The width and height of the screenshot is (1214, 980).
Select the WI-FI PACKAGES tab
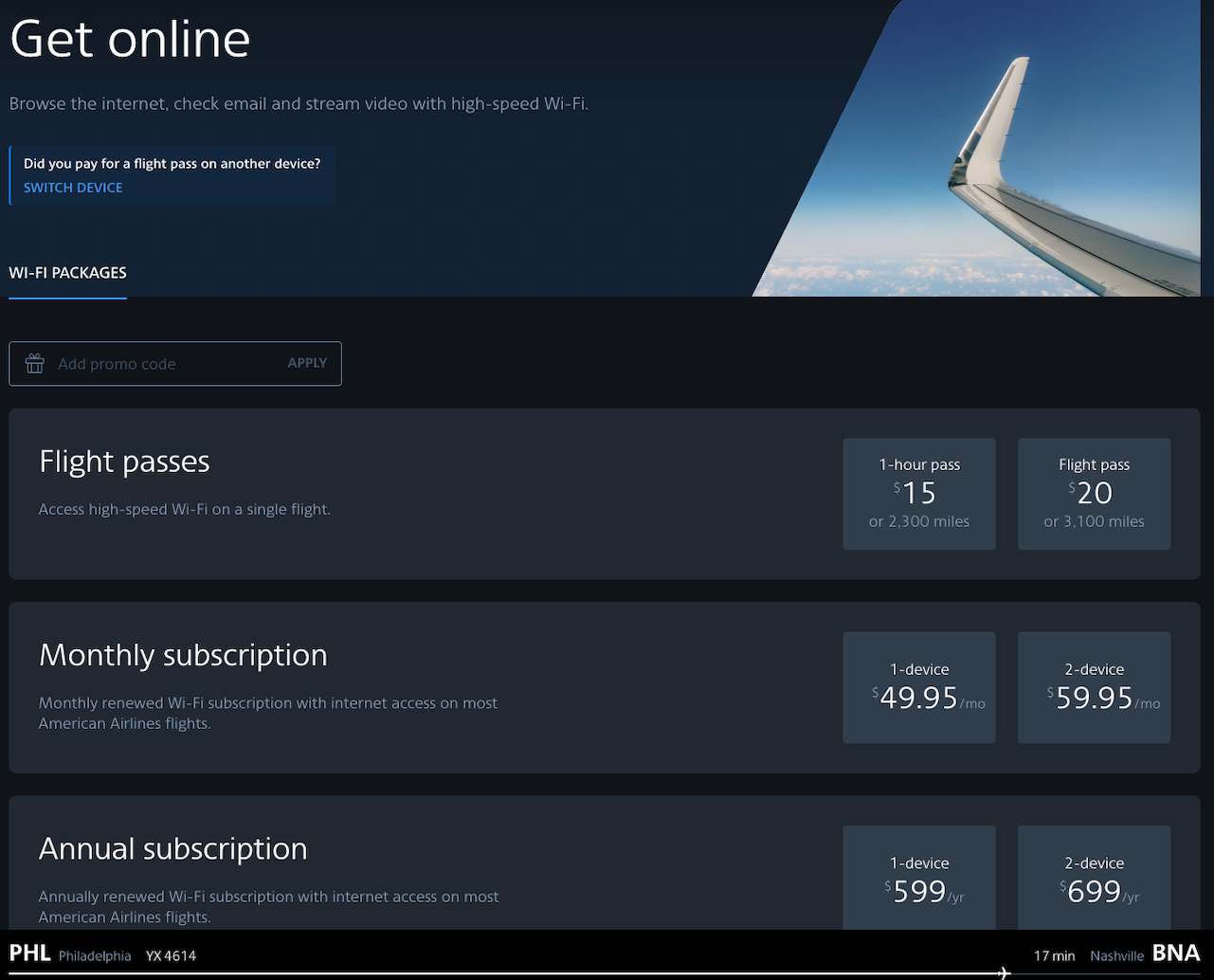(68, 273)
